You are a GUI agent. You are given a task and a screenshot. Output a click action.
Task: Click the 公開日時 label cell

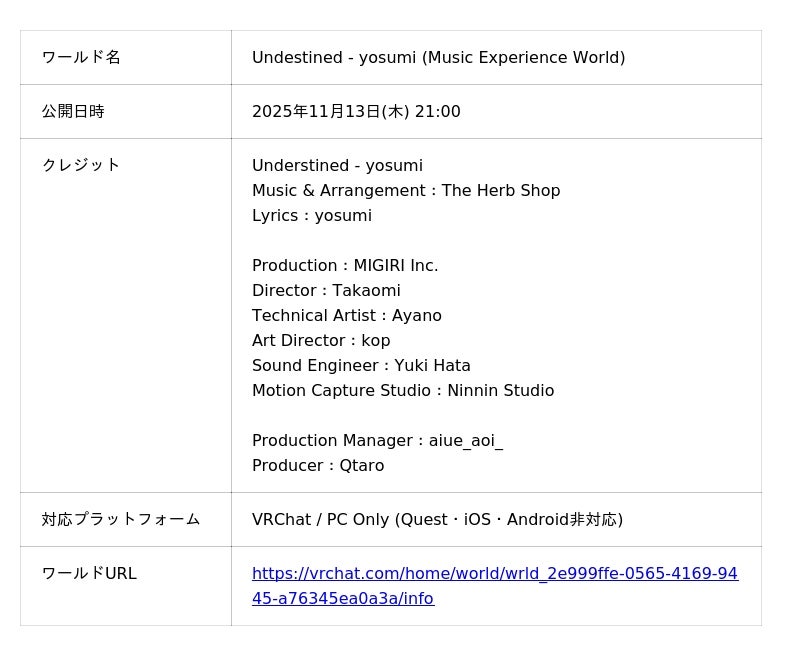tap(73, 111)
